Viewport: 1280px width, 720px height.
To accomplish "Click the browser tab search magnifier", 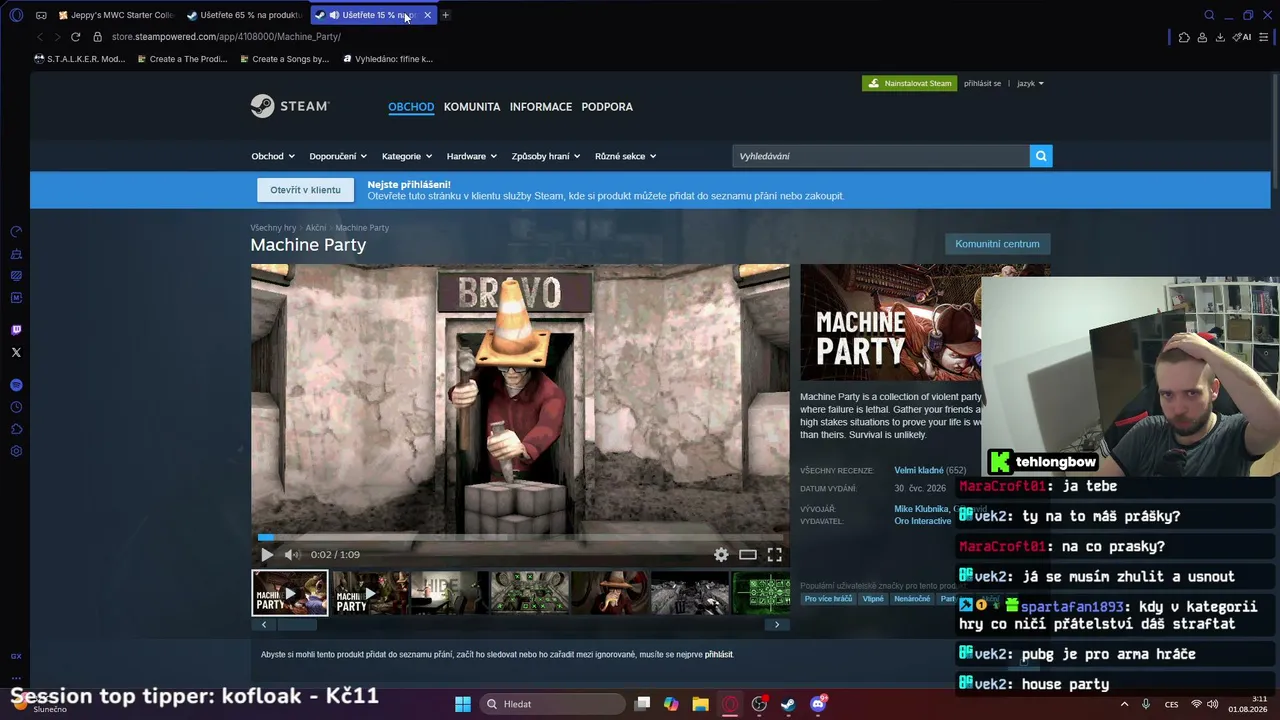I will [1209, 15].
